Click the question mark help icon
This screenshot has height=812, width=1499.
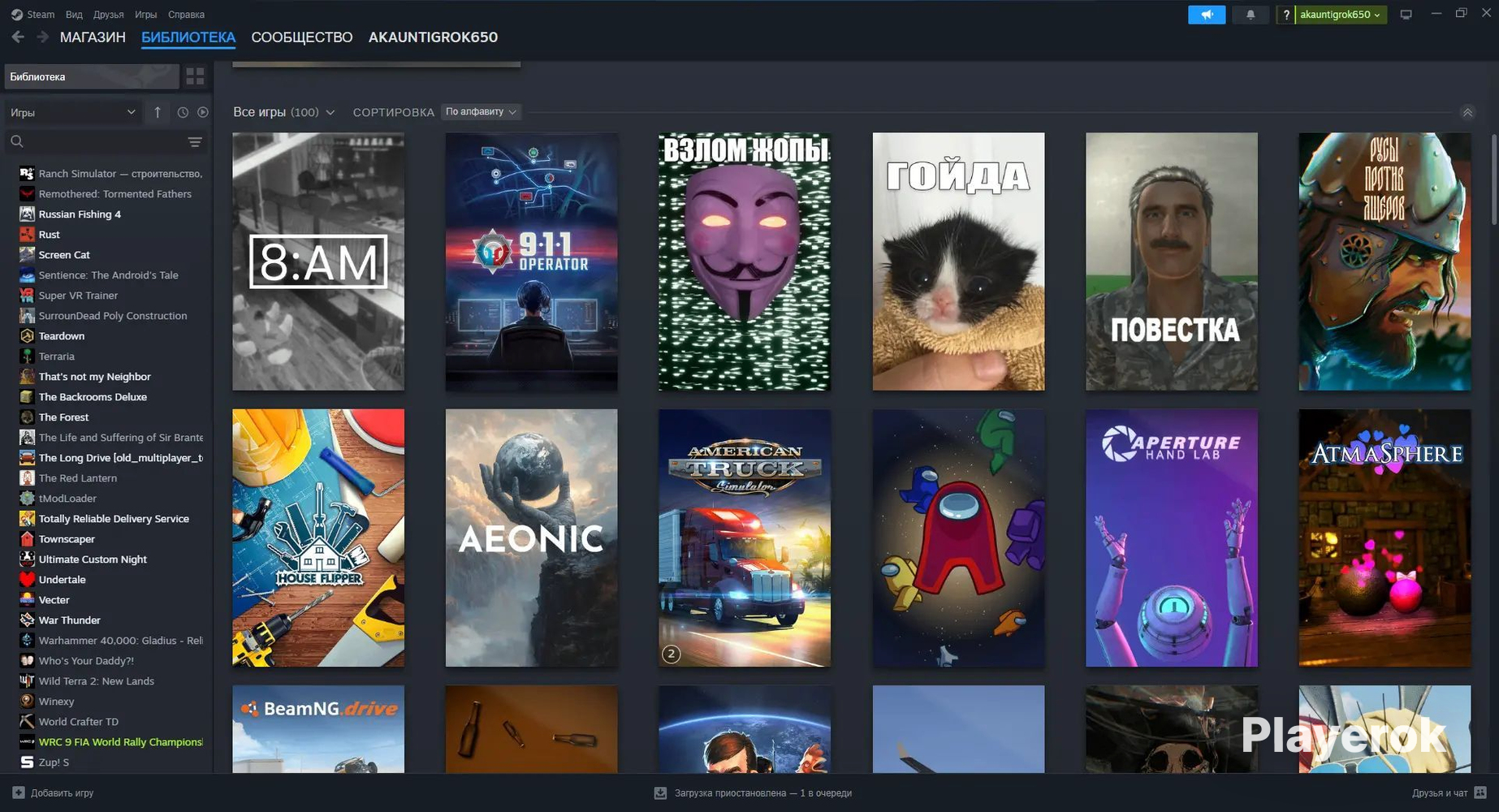1285,15
